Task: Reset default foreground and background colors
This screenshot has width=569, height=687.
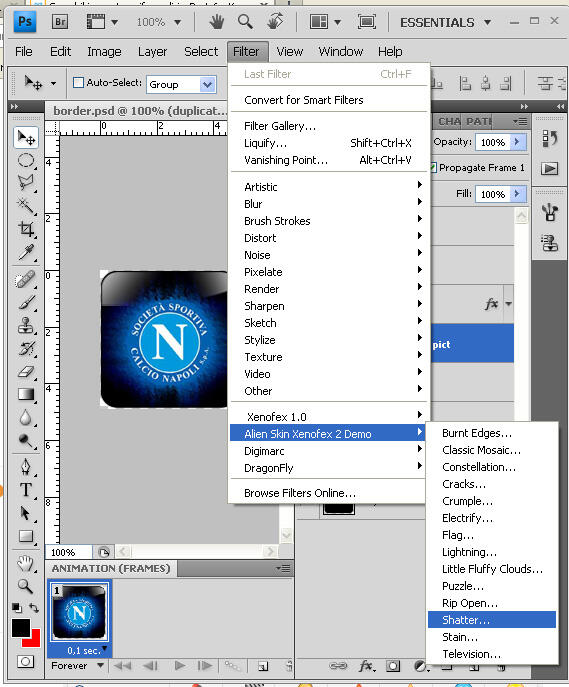Action: point(17,608)
